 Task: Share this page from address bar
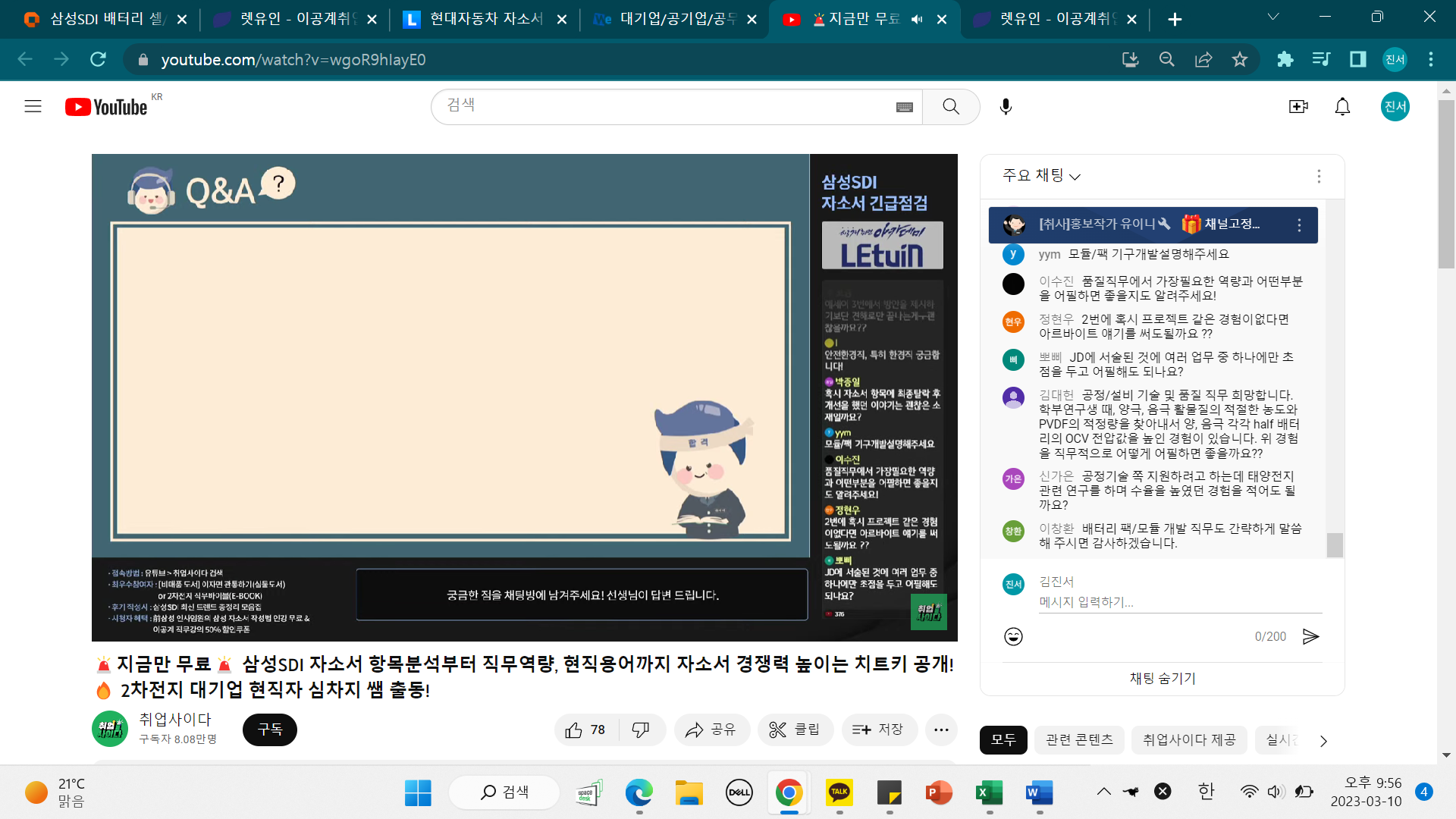[x=1203, y=59]
